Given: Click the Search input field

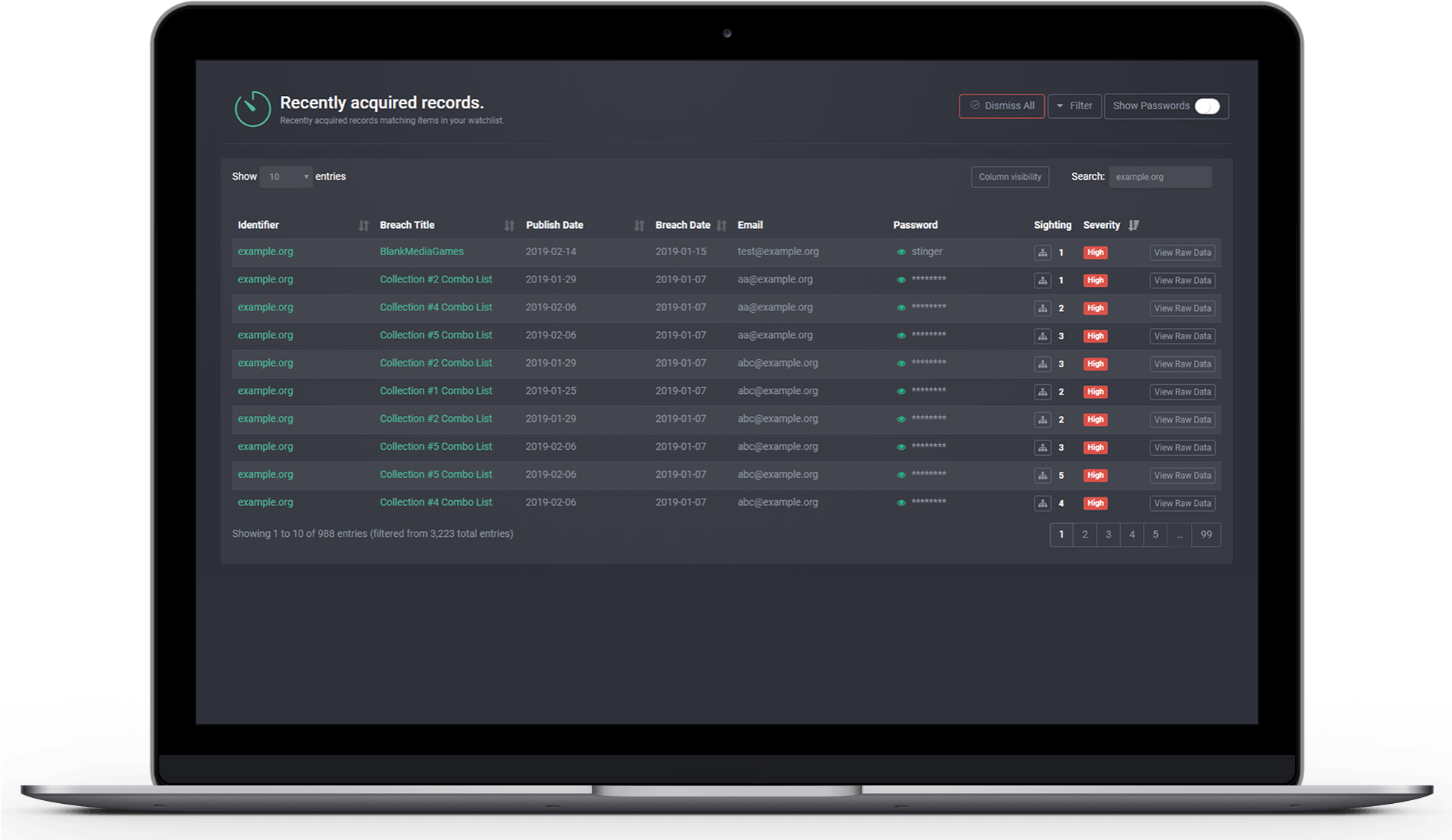Looking at the screenshot, I should 1159,177.
